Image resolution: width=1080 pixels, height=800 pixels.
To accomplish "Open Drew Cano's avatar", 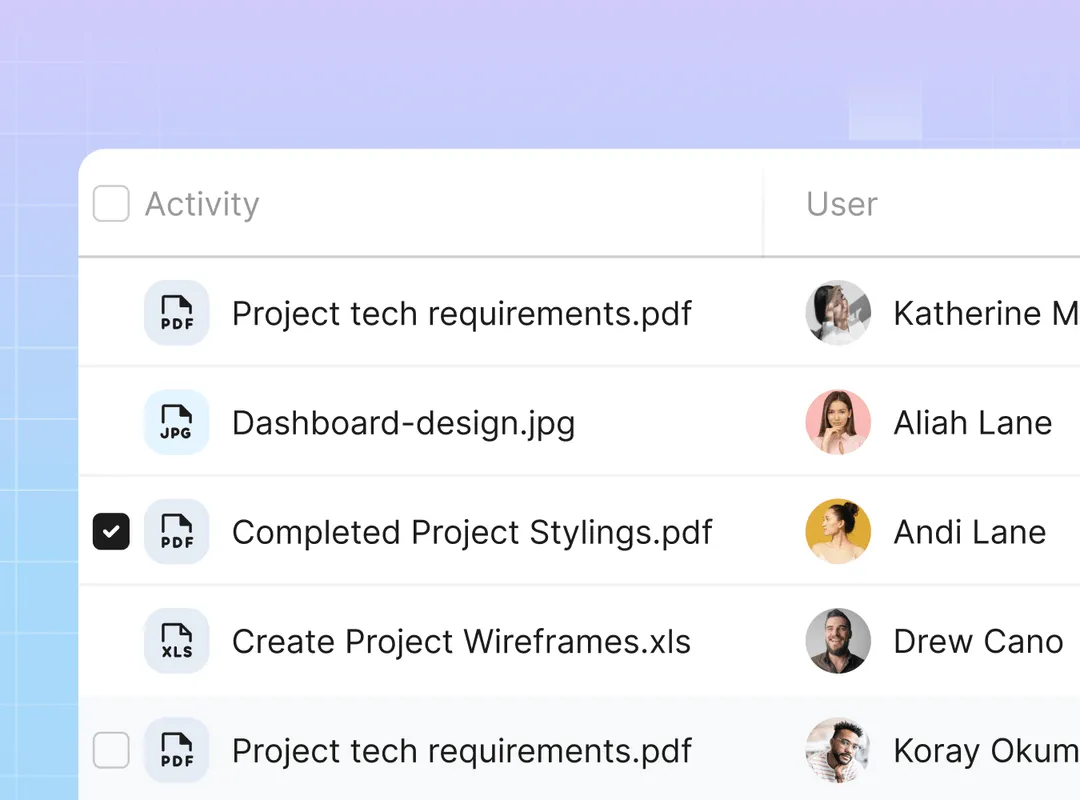I will (838, 641).
